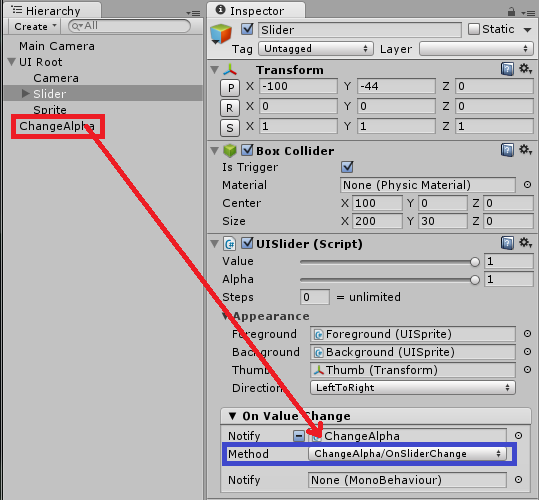The image size is (539, 500).
Task: Click the UISlider C# script icon
Action: click(229, 244)
